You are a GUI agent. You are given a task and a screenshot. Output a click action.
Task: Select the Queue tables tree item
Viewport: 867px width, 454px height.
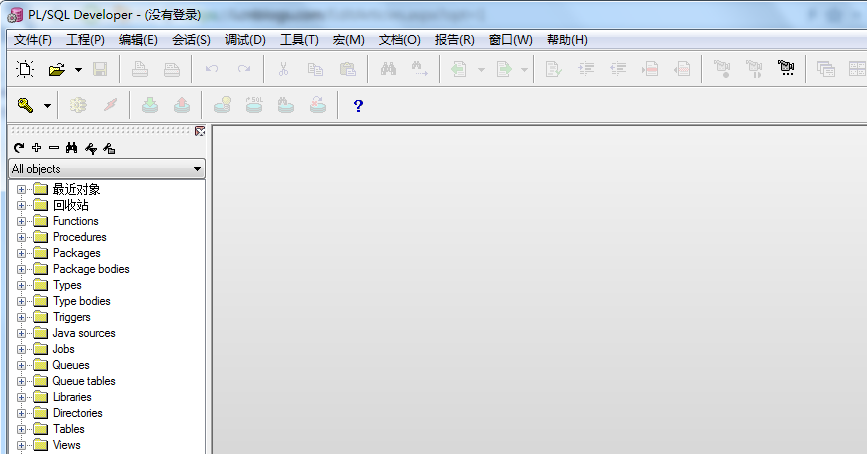click(x=84, y=382)
